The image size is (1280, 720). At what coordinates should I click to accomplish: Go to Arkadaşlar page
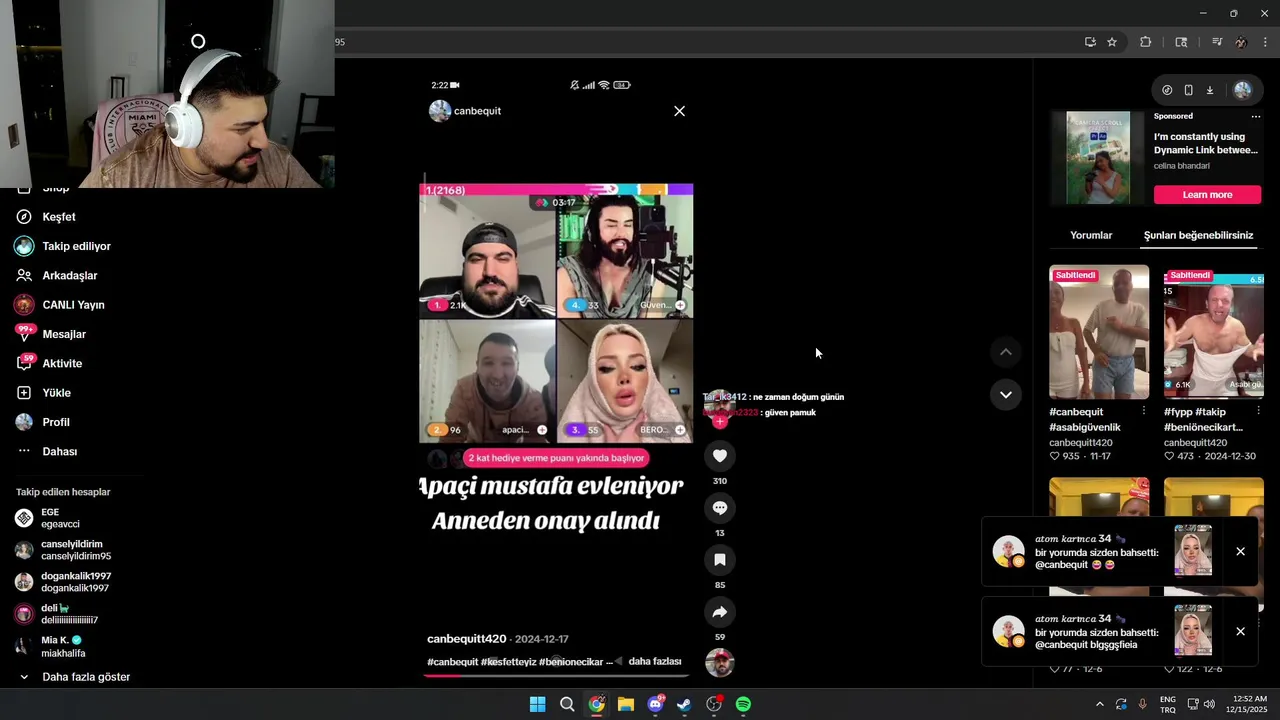tap(57, 275)
